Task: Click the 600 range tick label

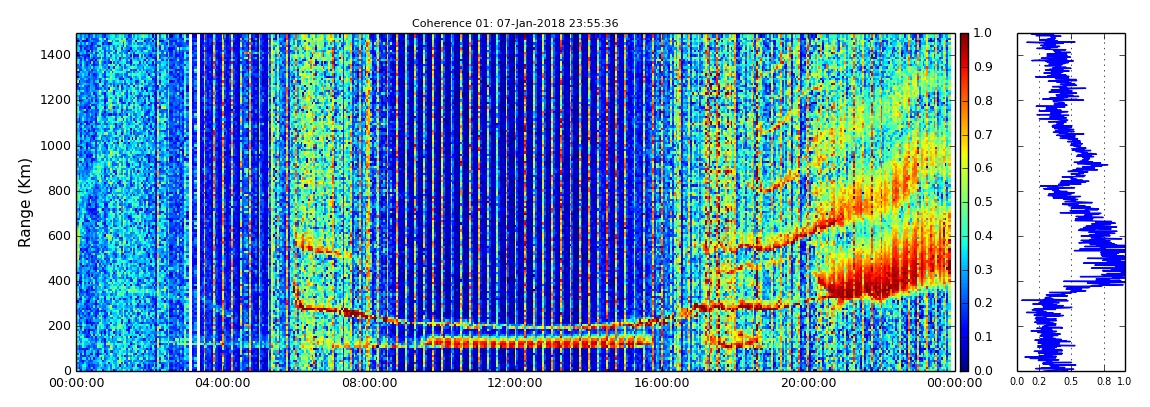Action: click(59, 236)
